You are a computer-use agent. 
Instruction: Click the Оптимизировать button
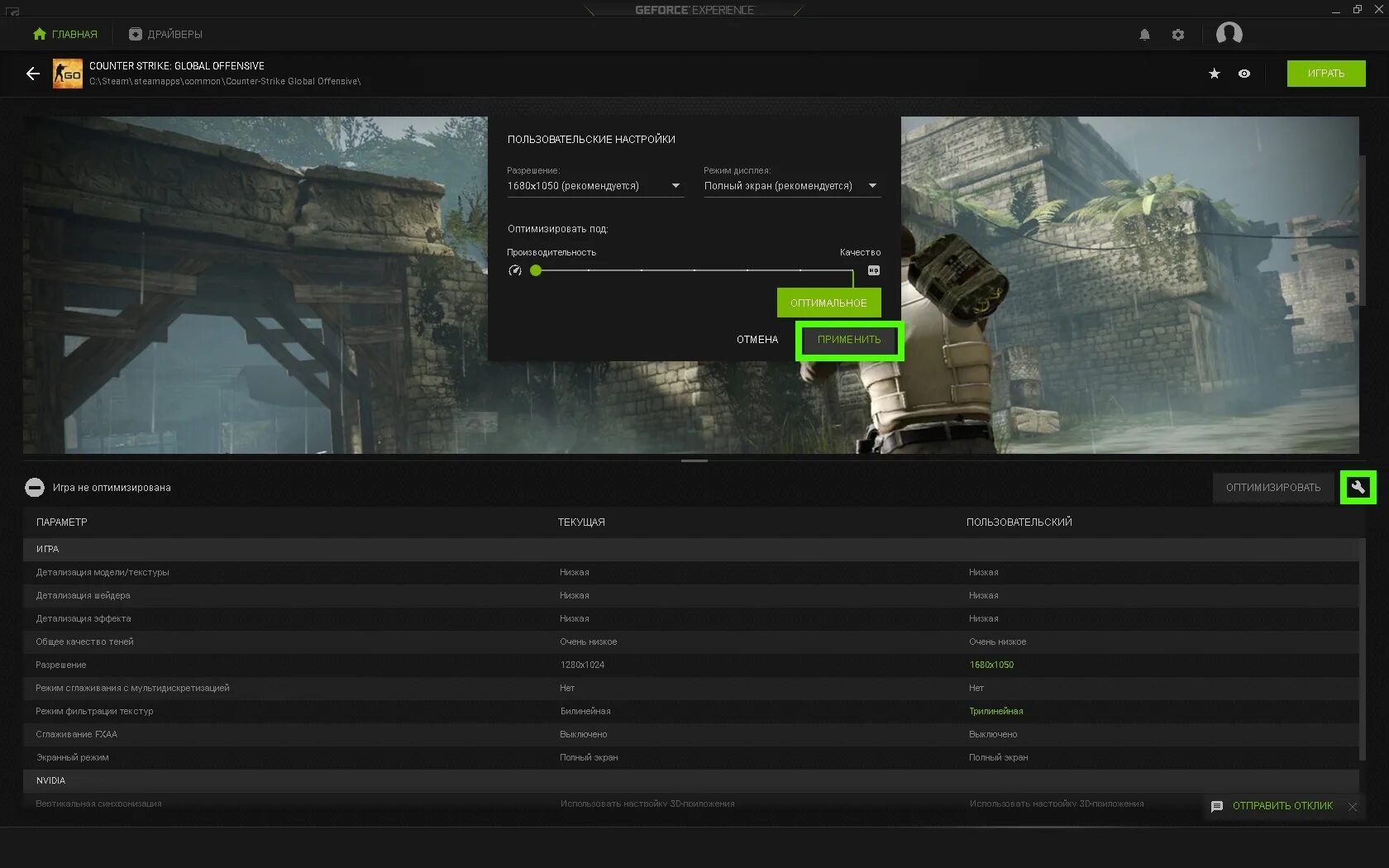point(1273,488)
